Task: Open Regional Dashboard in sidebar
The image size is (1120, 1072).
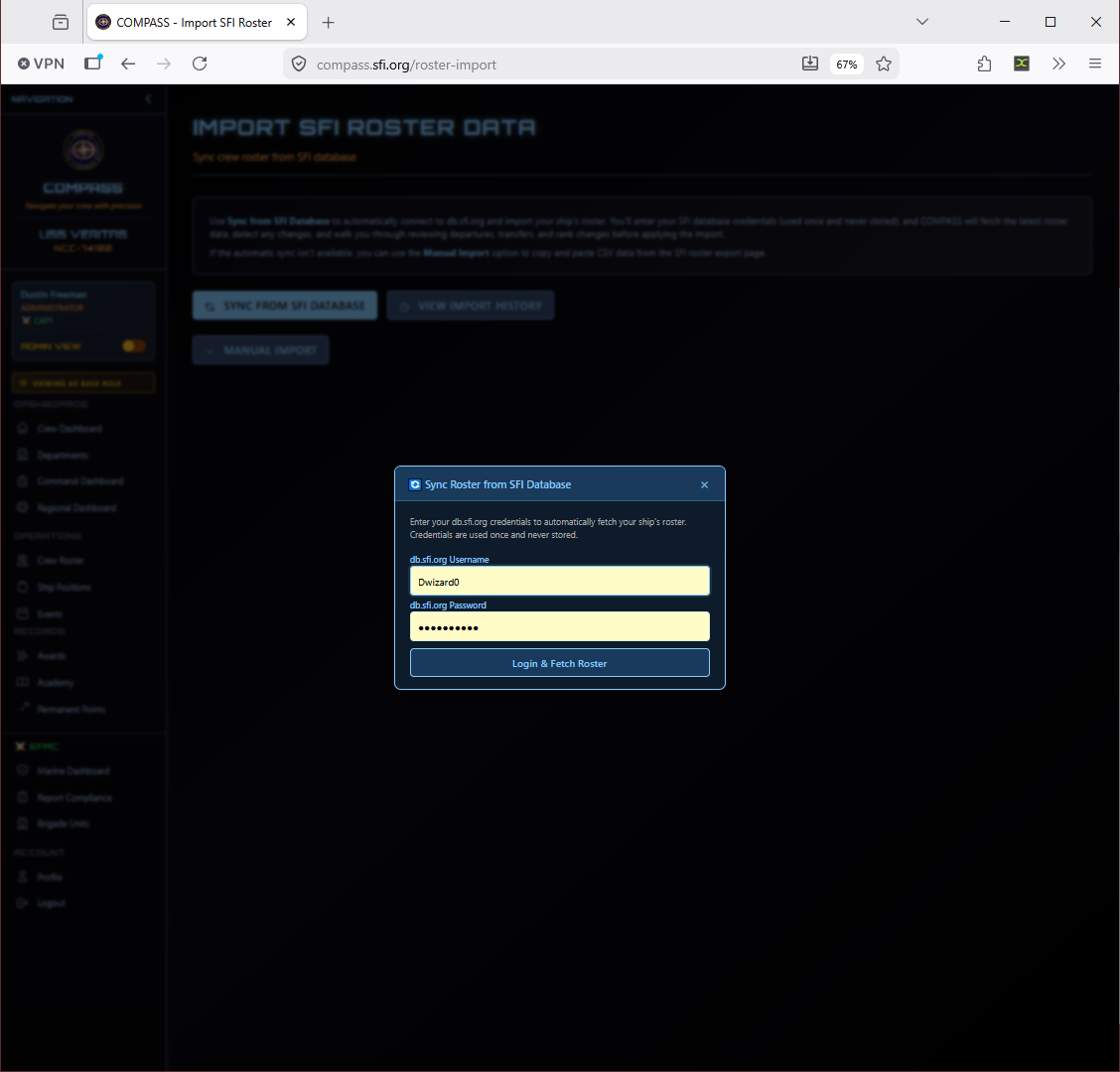Action: click(x=76, y=508)
